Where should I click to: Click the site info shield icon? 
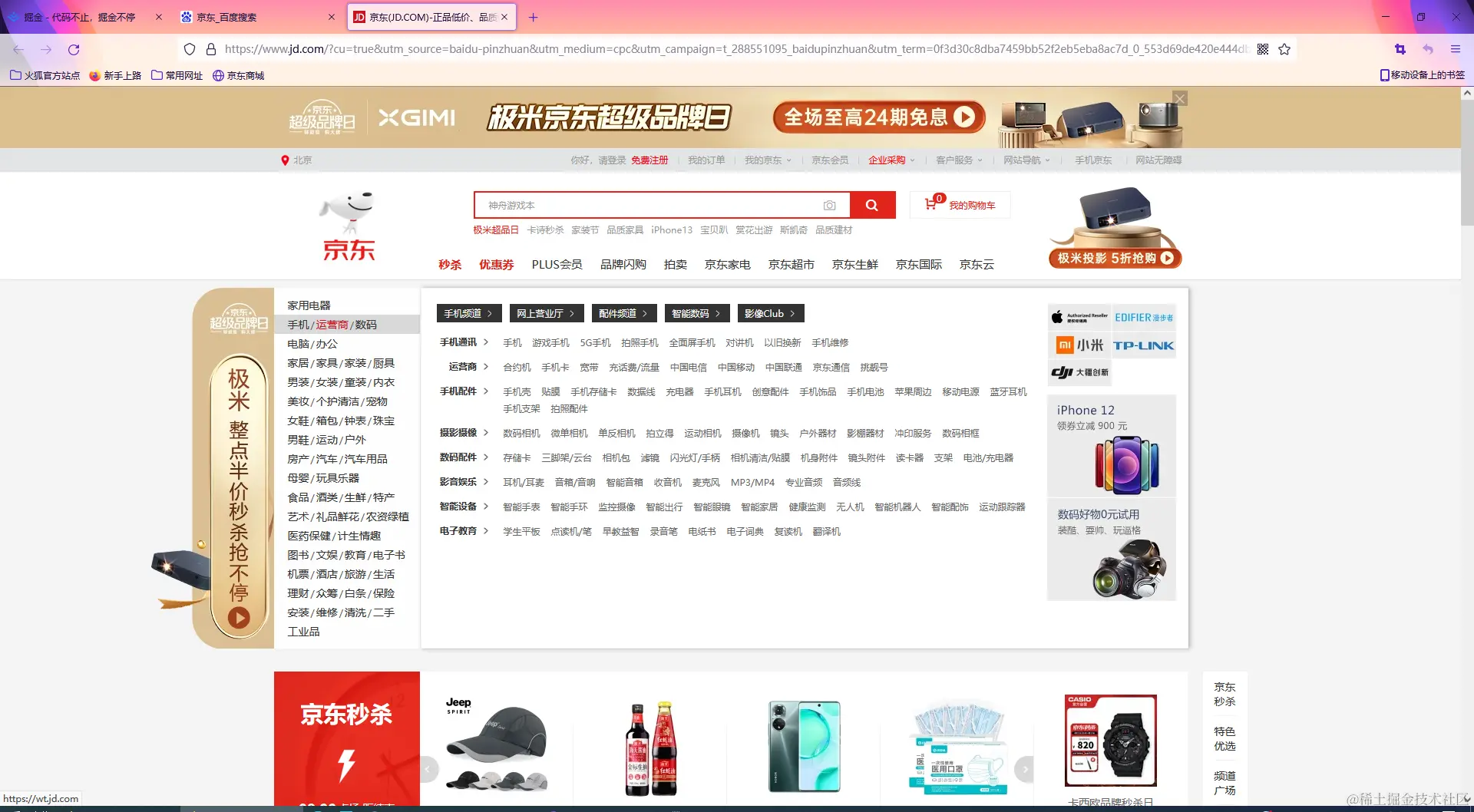[x=190, y=49]
